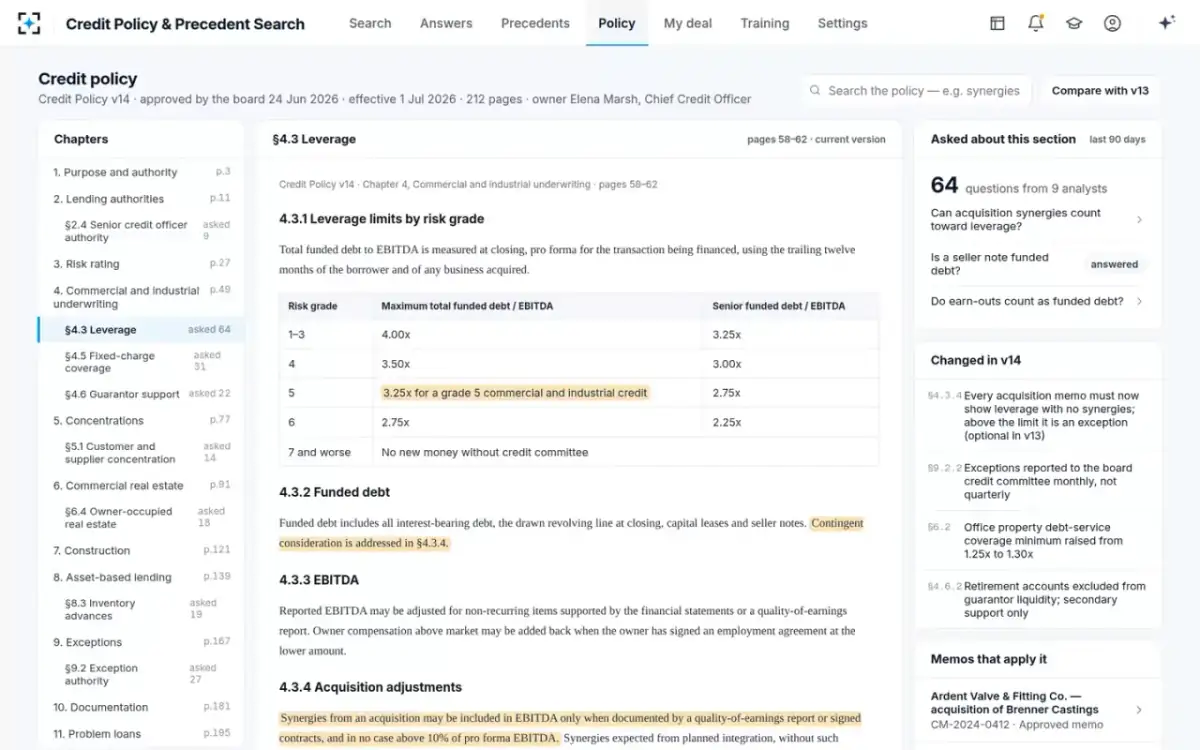Open the Settings tab
This screenshot has width=1200, height=750.
[x=842, y=23]
